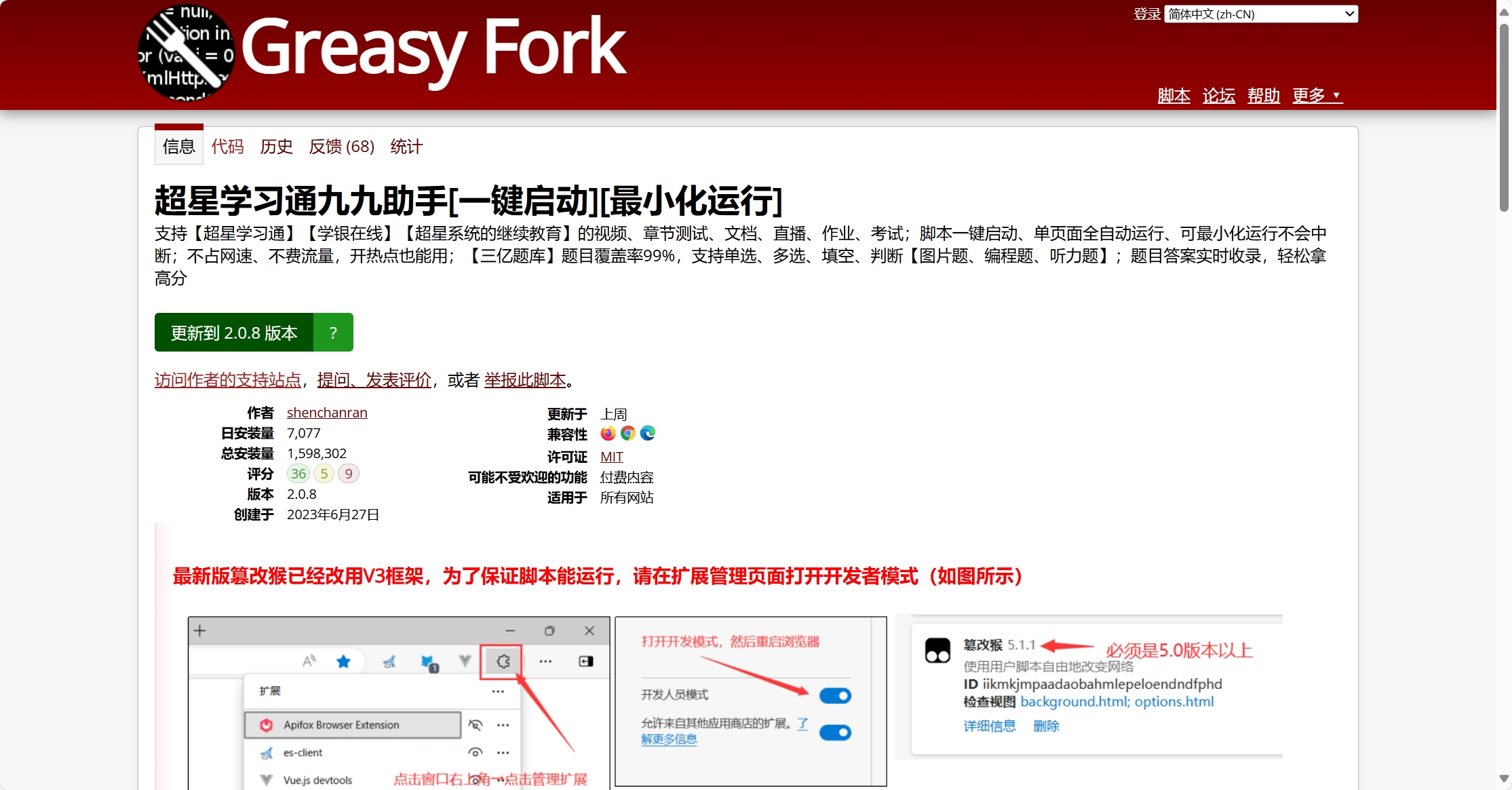Viewport: 1512px width, 790px height.
Task: Switch to the 代码 tab
Action: coord(228,147)
